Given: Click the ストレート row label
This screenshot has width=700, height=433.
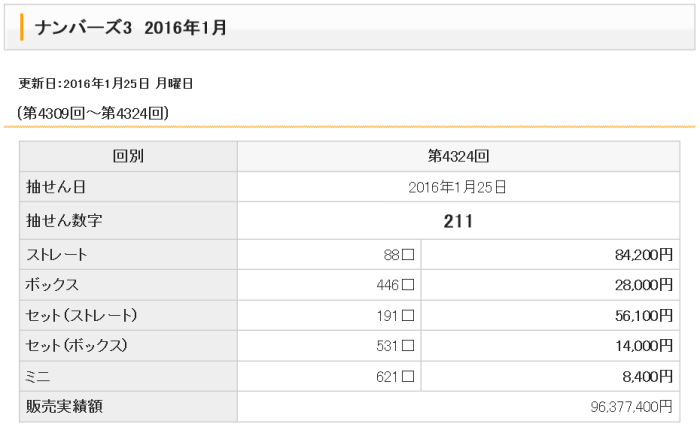Looking at the screenshot, I should click(x=57, y=255).
